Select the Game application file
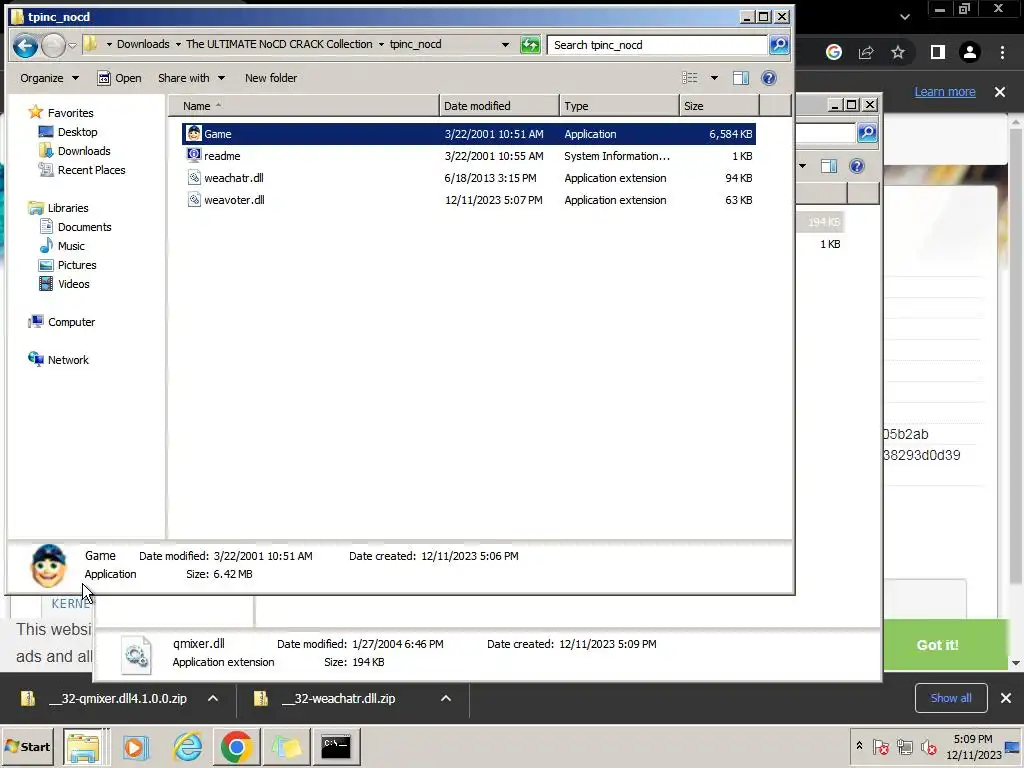Viewport: 1024px width, 768px height. tap(468, 134)
